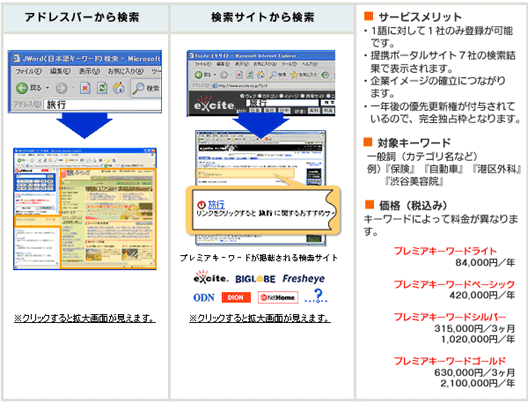Click the red DION logo

tap(236, 298)
